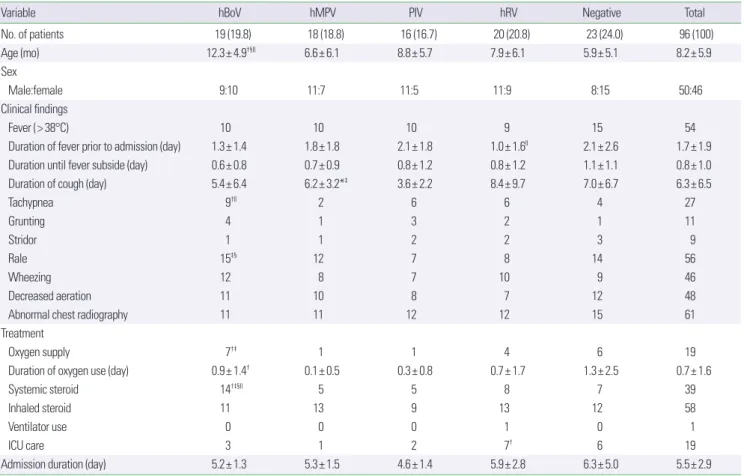Select 'Admission duration (day)' row label
744x476 pixels.
click(53, 464)
